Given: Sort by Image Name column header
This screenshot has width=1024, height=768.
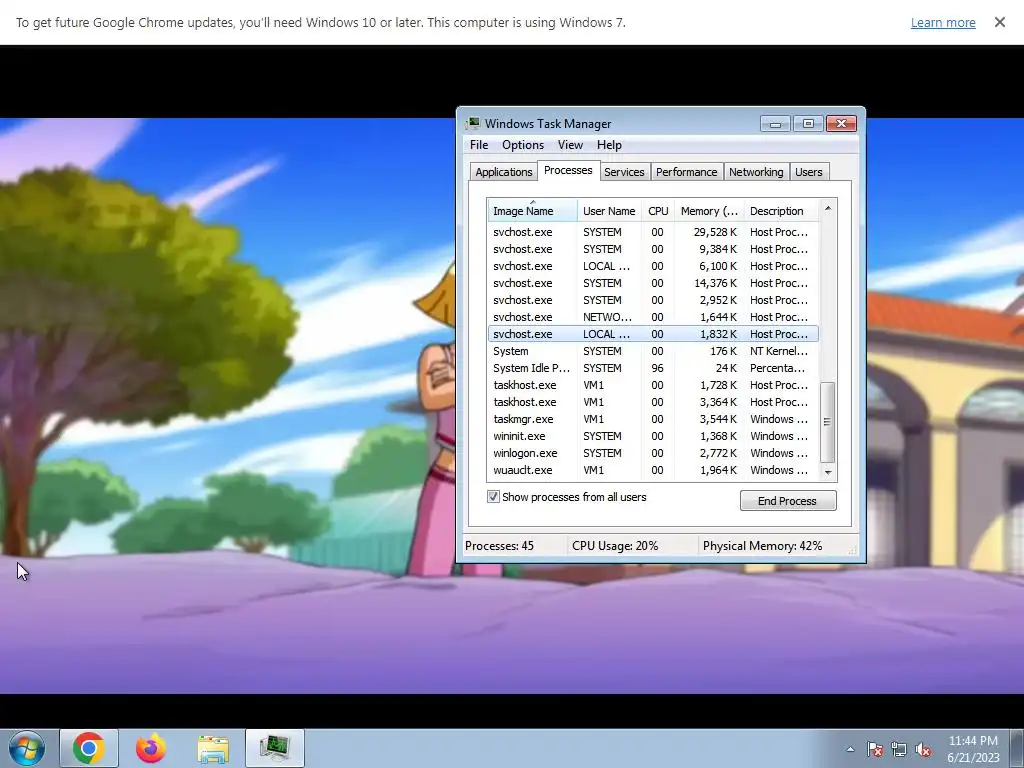Looking at the screenshot, I should click(532, 211).
